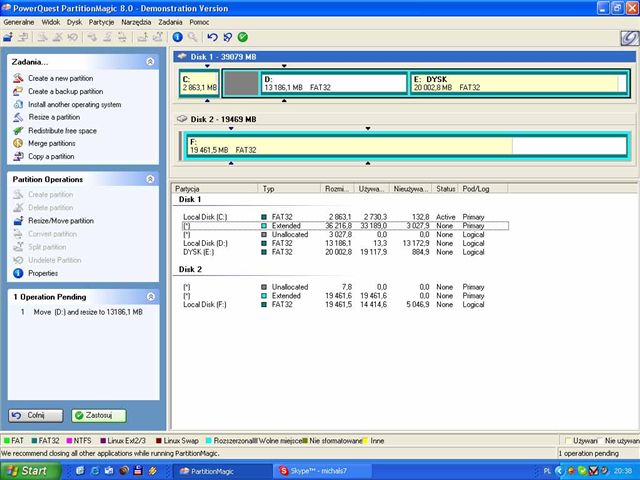640x480 pixels.
Task: Click the Show Desktop quick launch icon
Action: click(80, 471)
